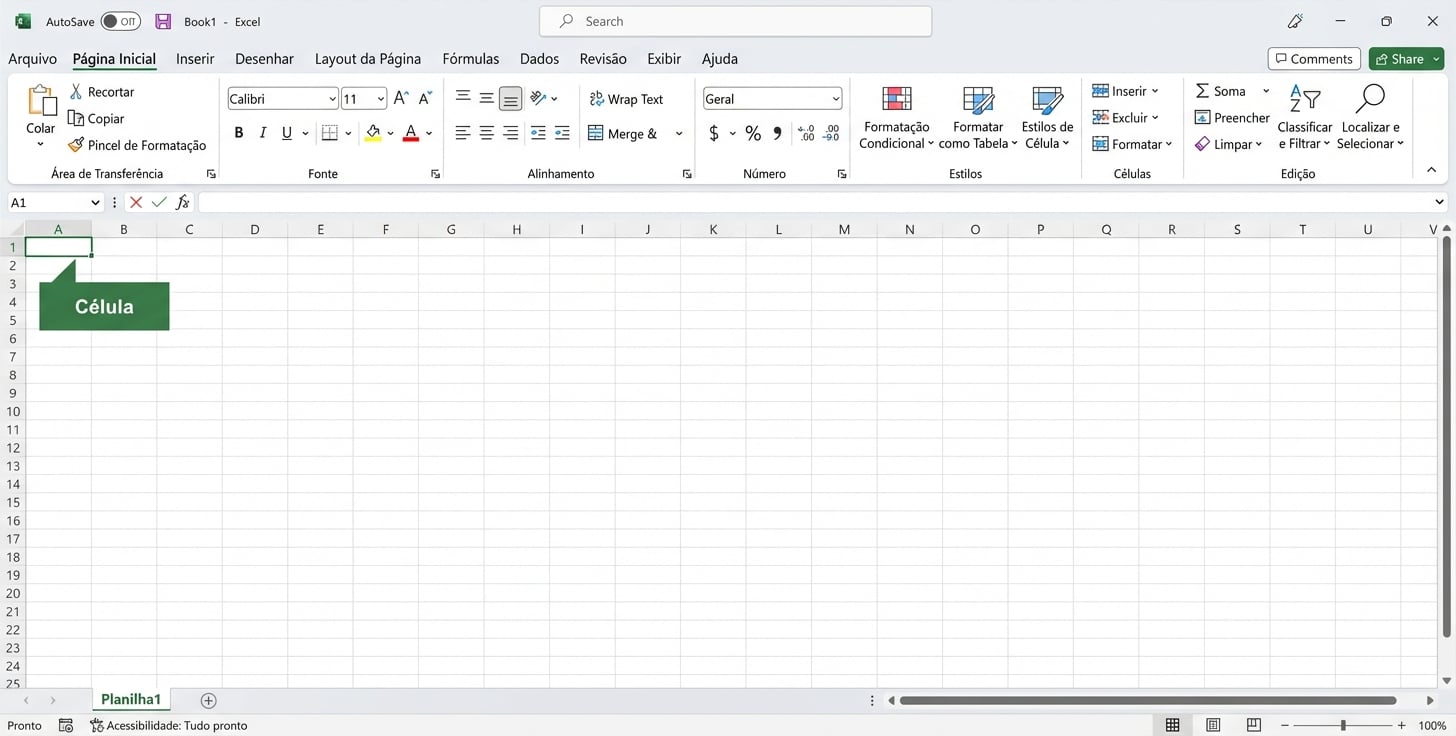The width and height of the screenshot is (1456, 736).
Task: Toggle underline formatting
Action: coord(287,133)
